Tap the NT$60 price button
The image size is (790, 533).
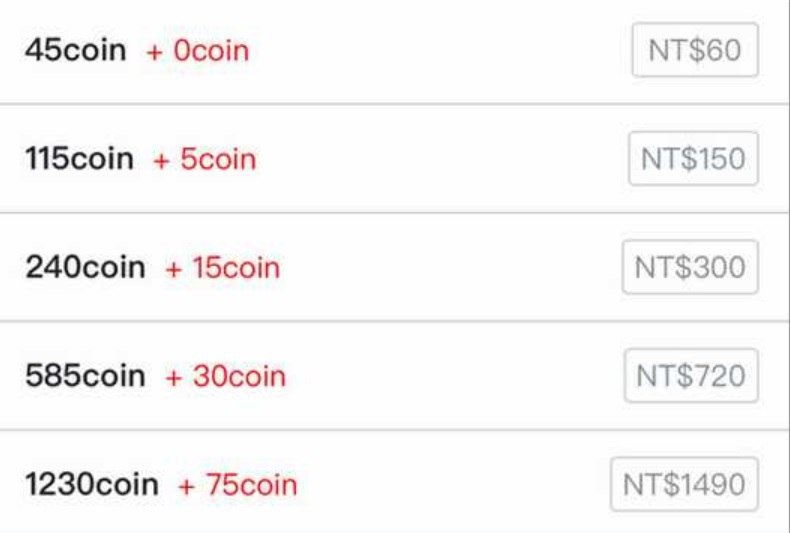695,50
